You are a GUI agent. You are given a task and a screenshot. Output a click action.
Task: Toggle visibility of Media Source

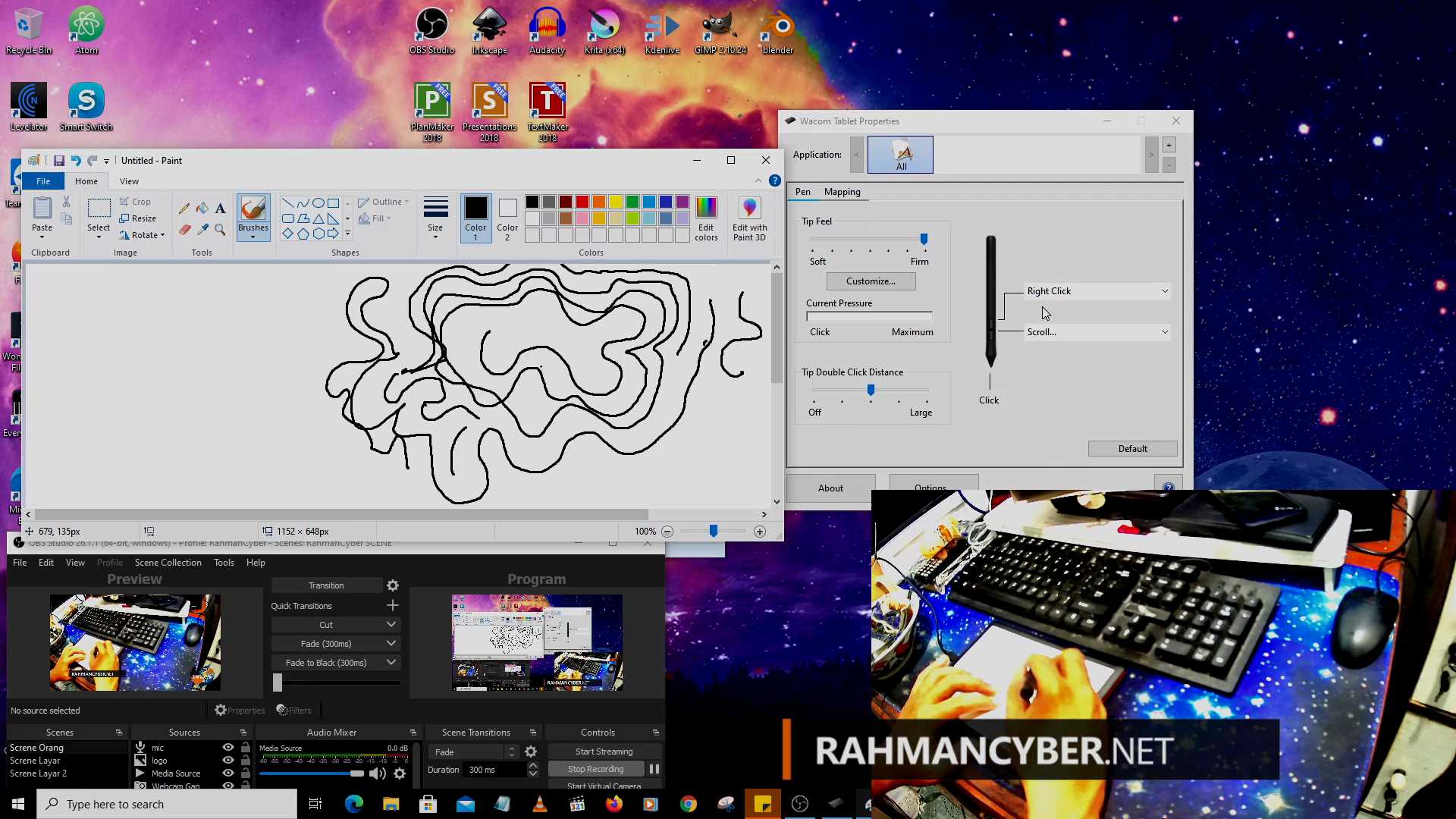click(x=228, y=773)
